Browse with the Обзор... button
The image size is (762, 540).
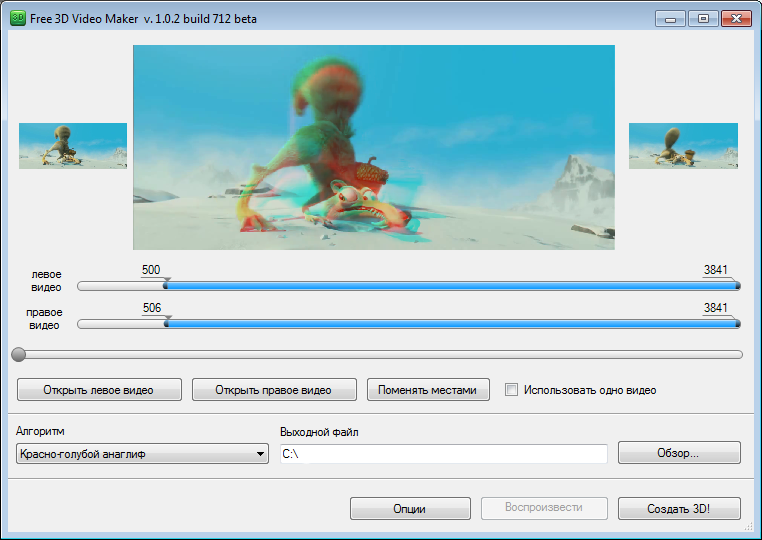(x=679, y=453)
